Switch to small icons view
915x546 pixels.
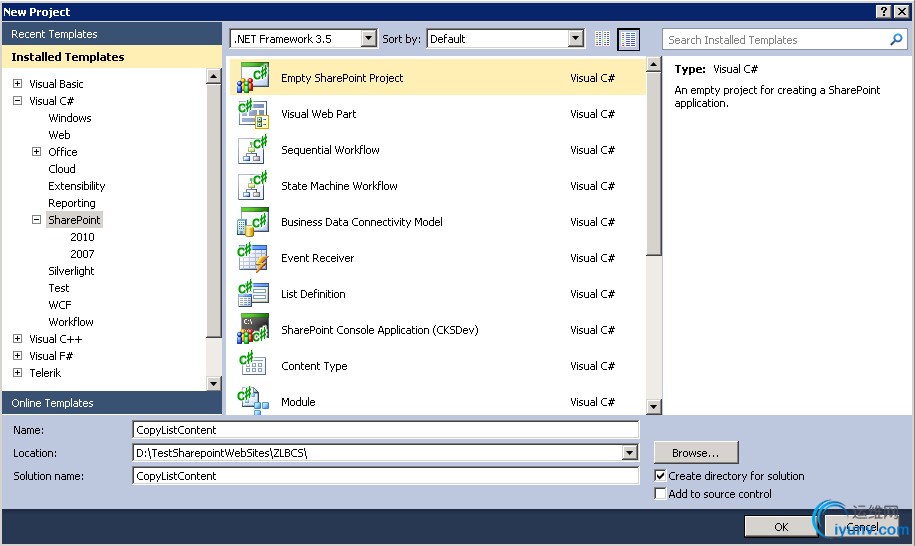pyautogui.click(x=602, y=39)
